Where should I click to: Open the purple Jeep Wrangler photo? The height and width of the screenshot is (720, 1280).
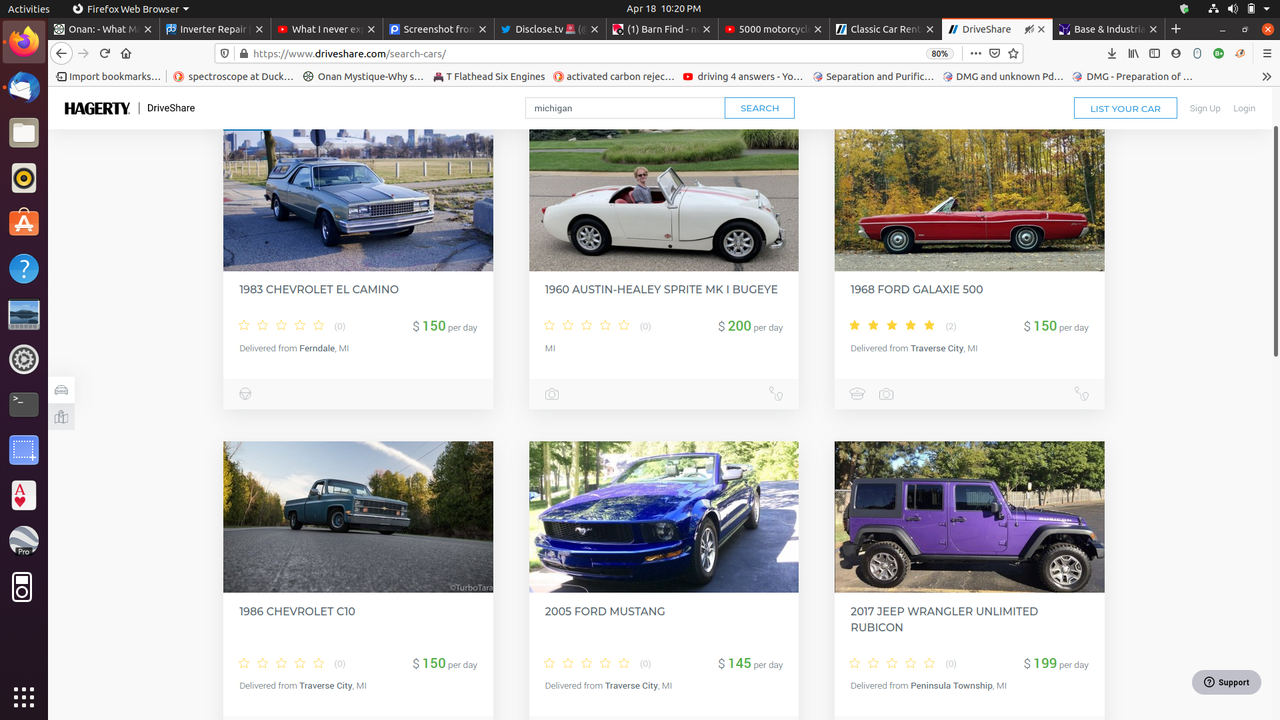click(x=969, y=517)
